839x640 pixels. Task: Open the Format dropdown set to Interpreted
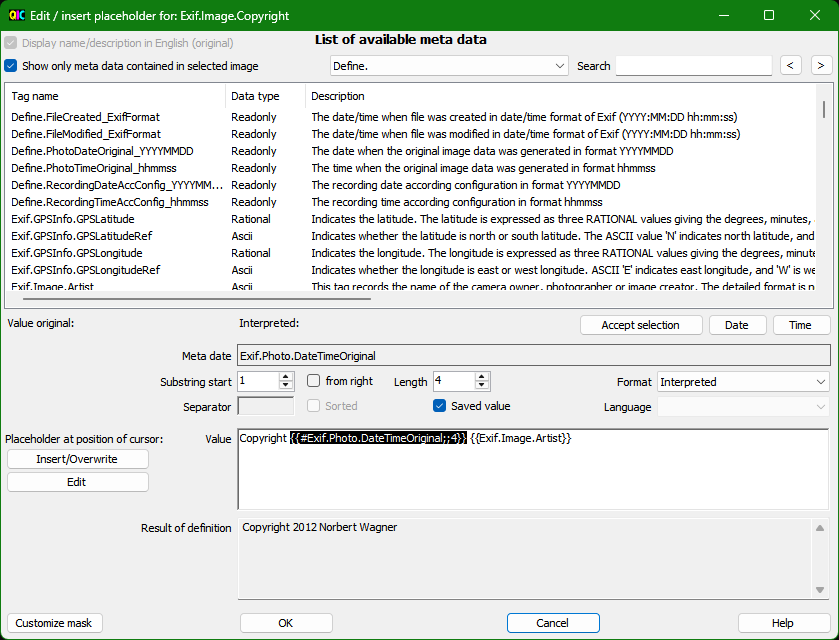click(743, 382)
